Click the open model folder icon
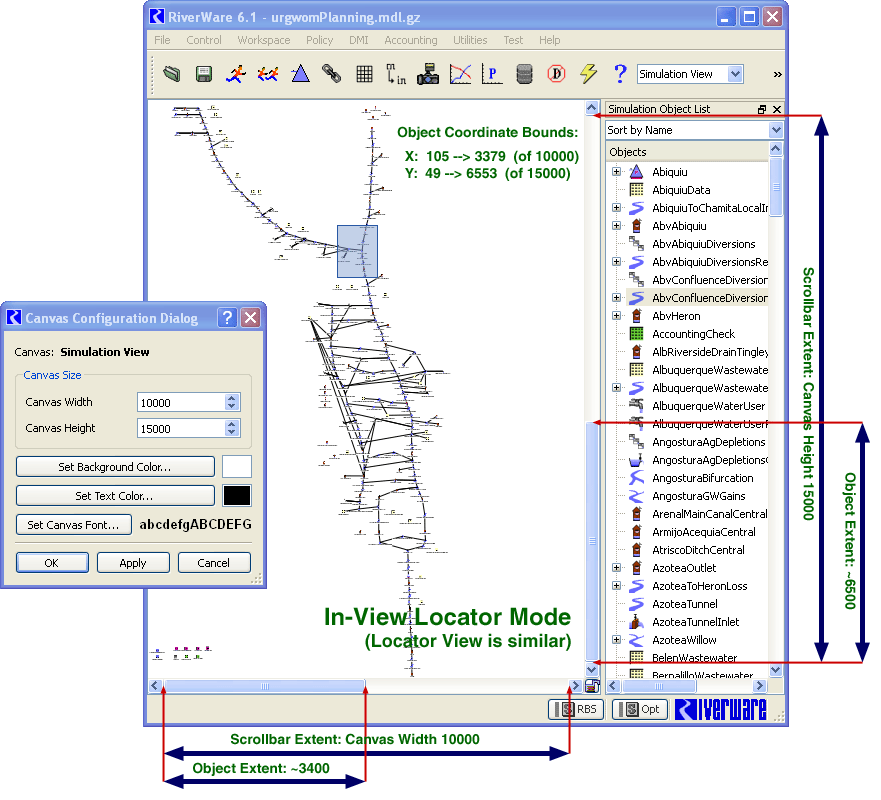The height and width of the screenshot is (800, 881). pyautogui.click(x=172, y=74)
